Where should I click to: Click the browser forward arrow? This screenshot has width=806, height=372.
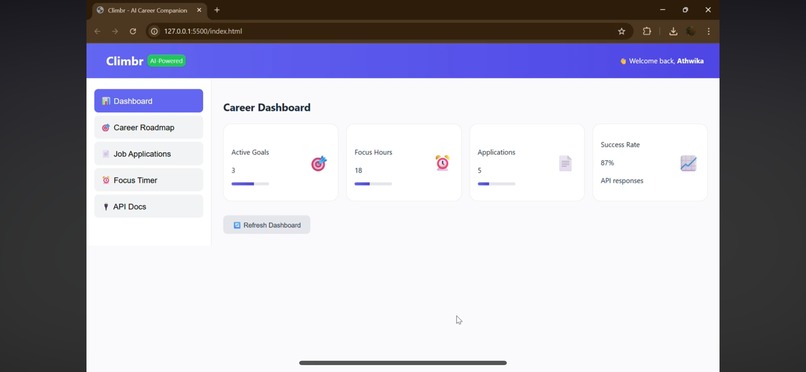(115, 31)
